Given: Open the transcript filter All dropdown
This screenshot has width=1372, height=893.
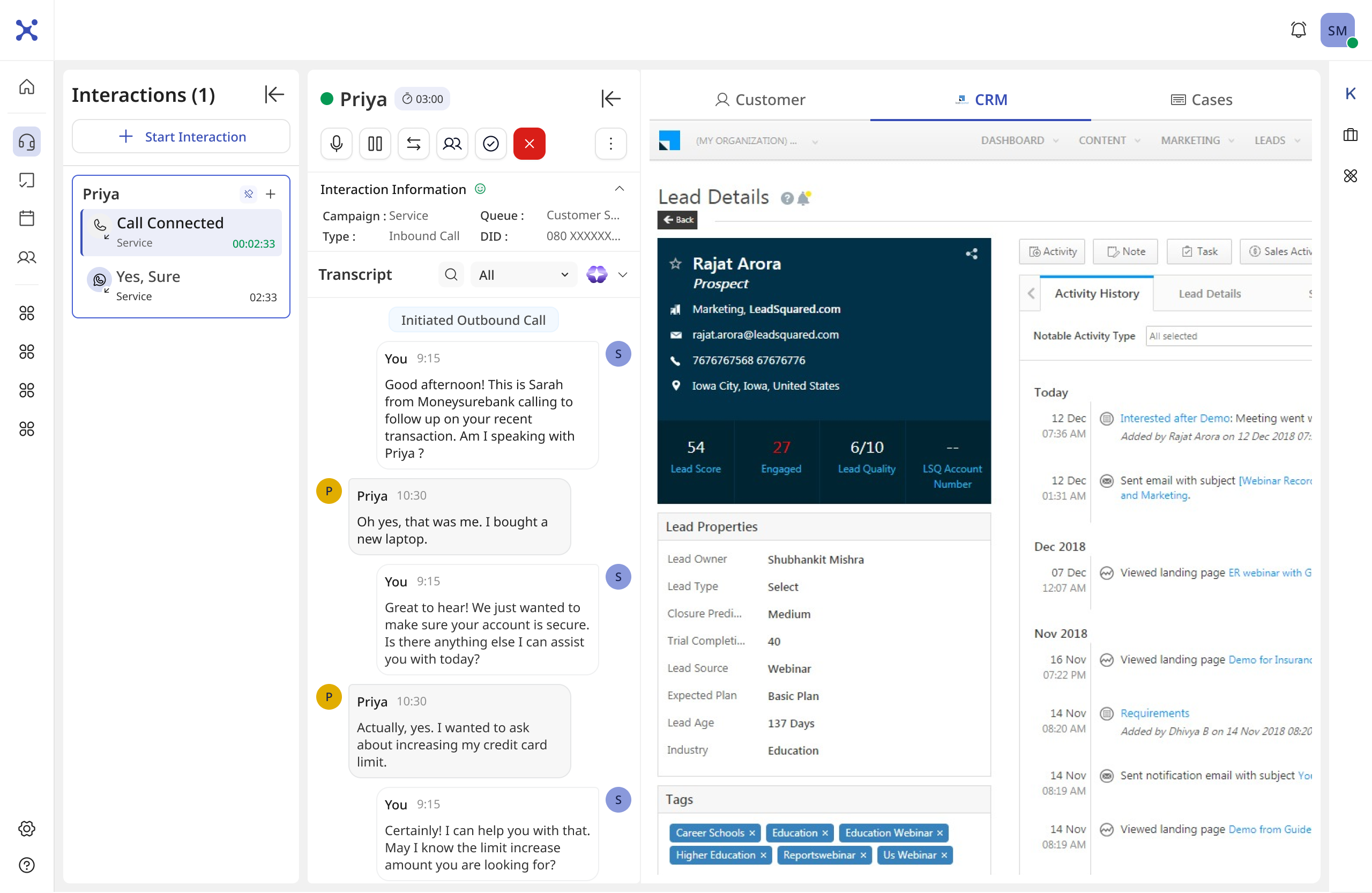Looking at the screenshot, I should (x=524, y=275).
